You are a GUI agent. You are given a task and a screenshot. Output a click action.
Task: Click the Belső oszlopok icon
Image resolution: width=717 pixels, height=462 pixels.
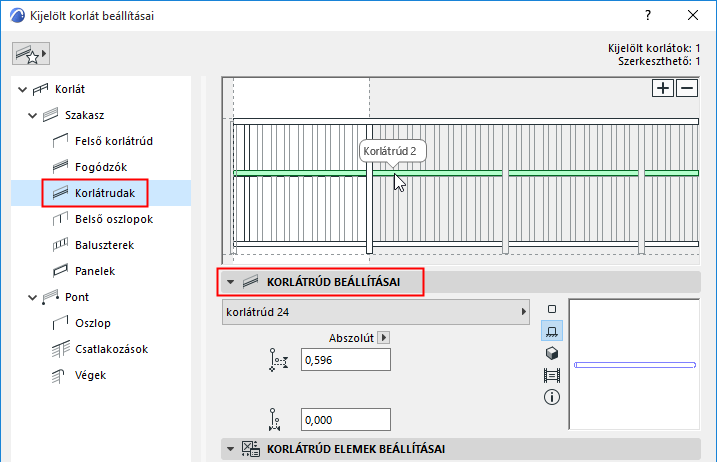pyautogui.click(x=60, y=219)
